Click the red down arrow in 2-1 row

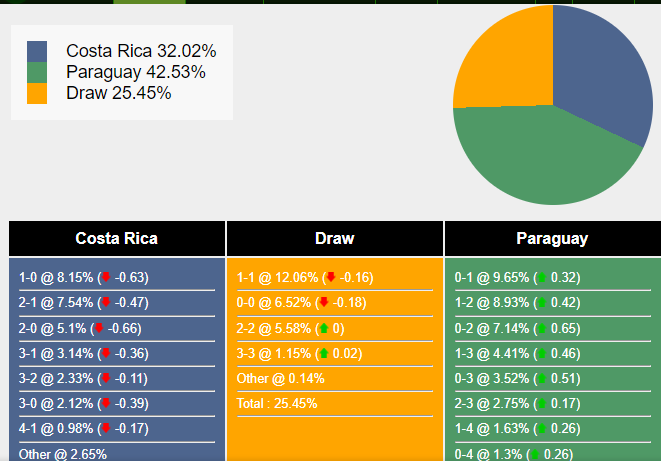click(106, 302)
